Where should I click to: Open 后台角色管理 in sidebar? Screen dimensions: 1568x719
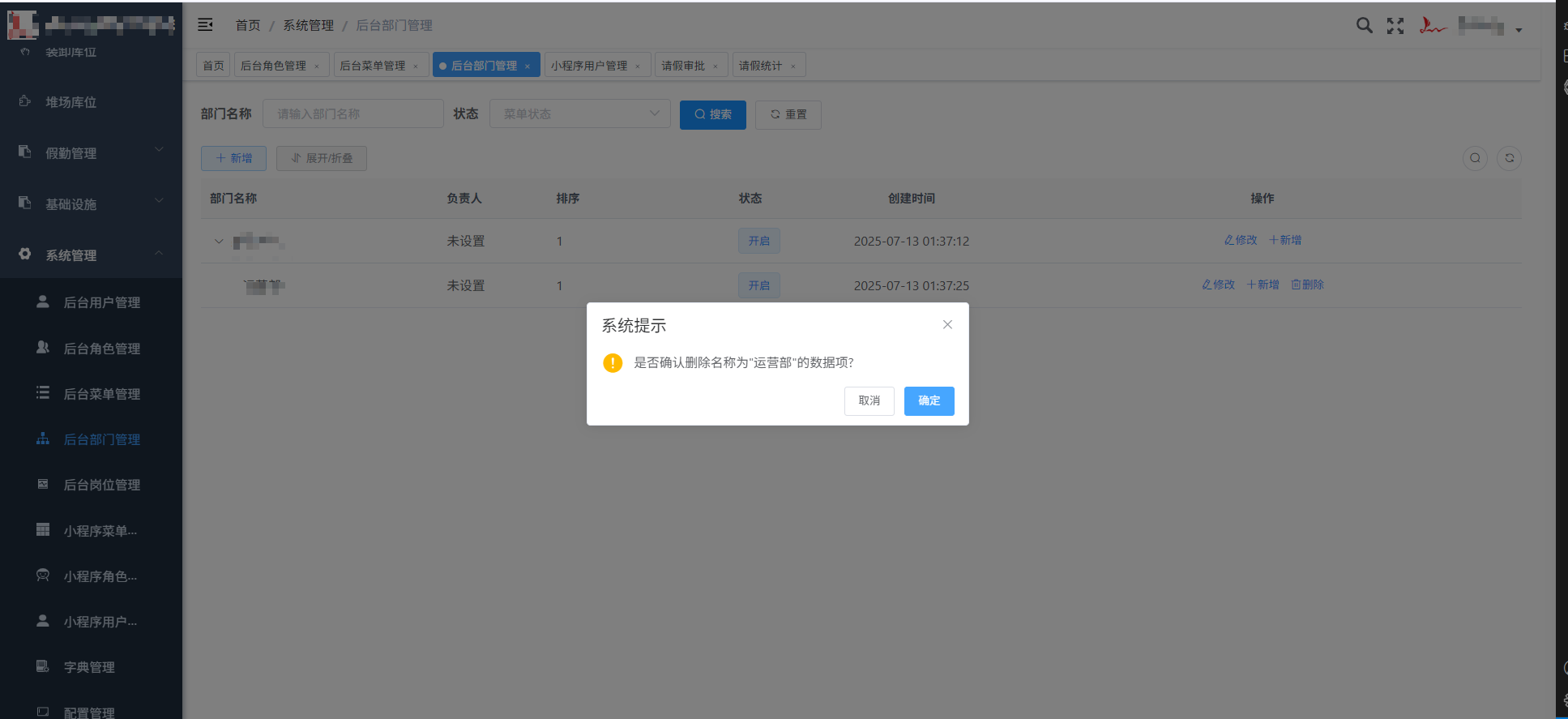91,349
